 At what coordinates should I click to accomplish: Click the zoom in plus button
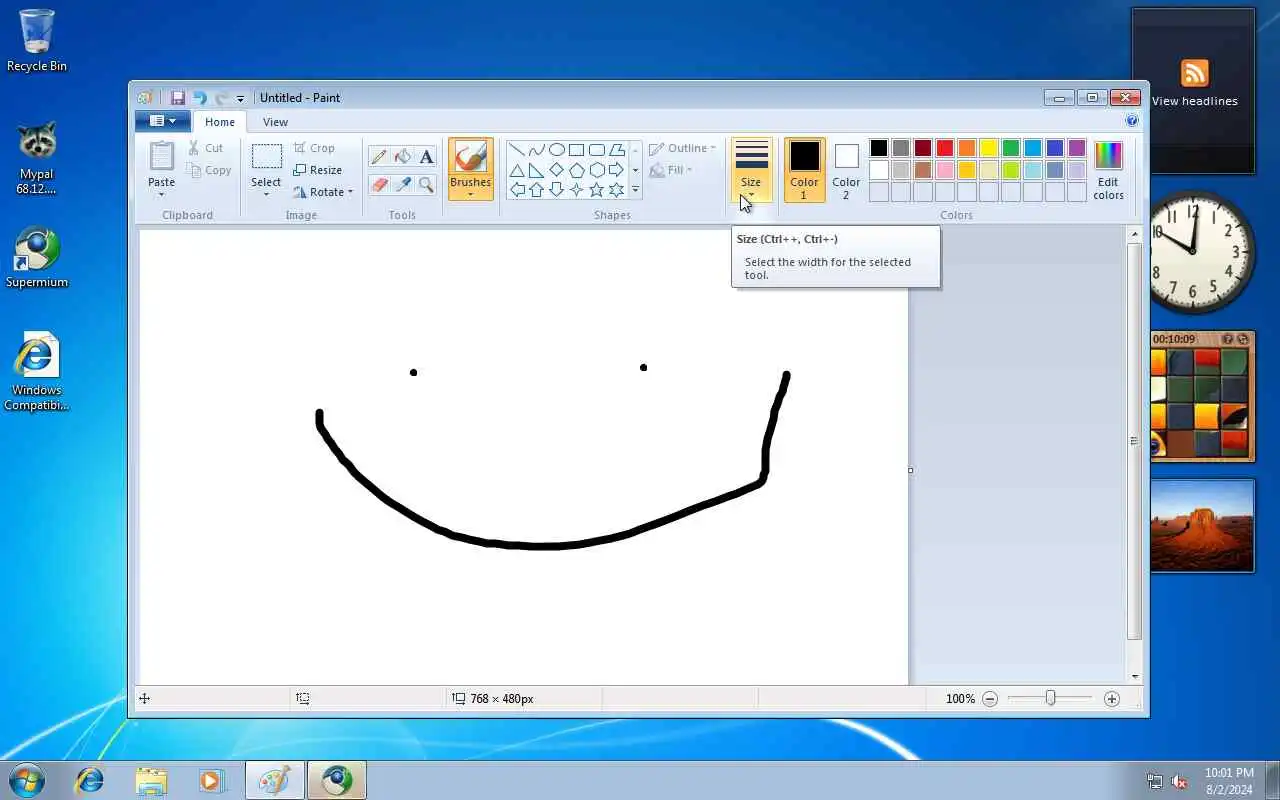click(1112, 699)
